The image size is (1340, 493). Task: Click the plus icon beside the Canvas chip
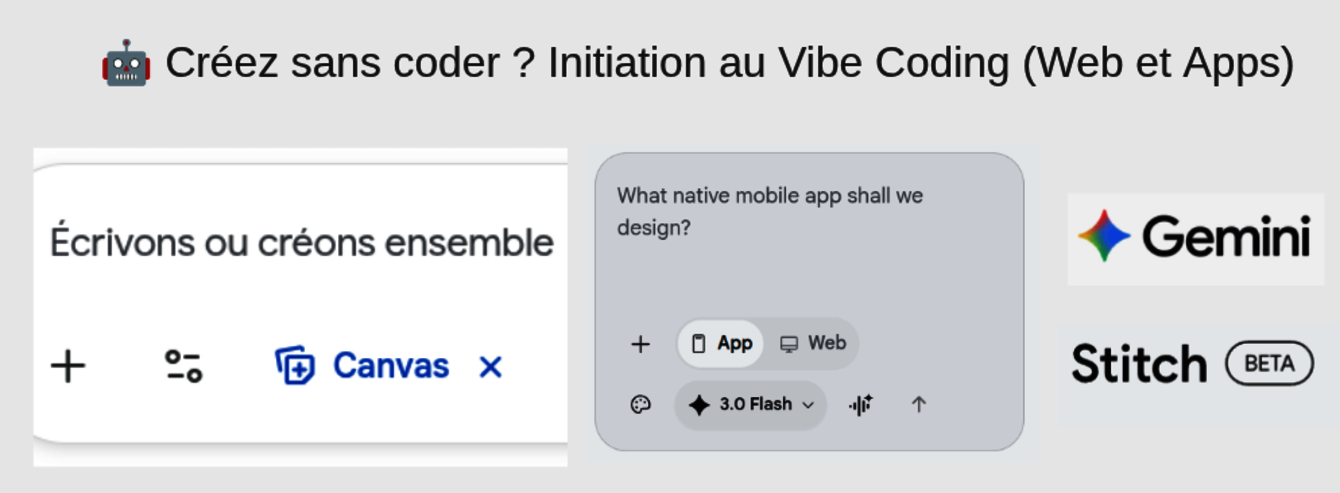68,367
